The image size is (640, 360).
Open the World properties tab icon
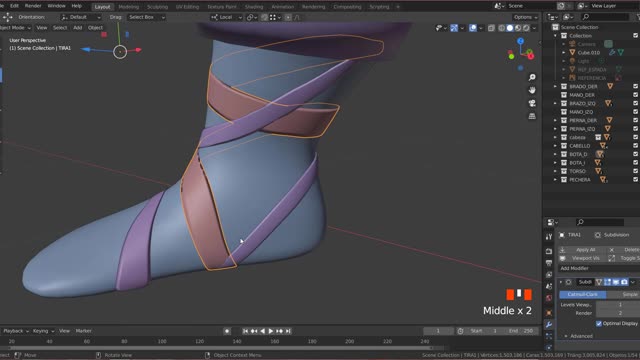[549, 298]
